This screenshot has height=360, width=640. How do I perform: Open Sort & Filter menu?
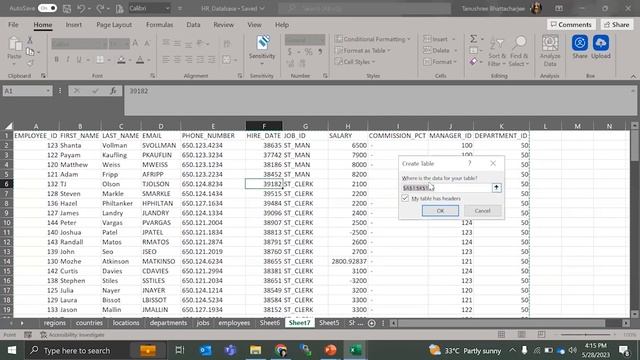[497, 51]
